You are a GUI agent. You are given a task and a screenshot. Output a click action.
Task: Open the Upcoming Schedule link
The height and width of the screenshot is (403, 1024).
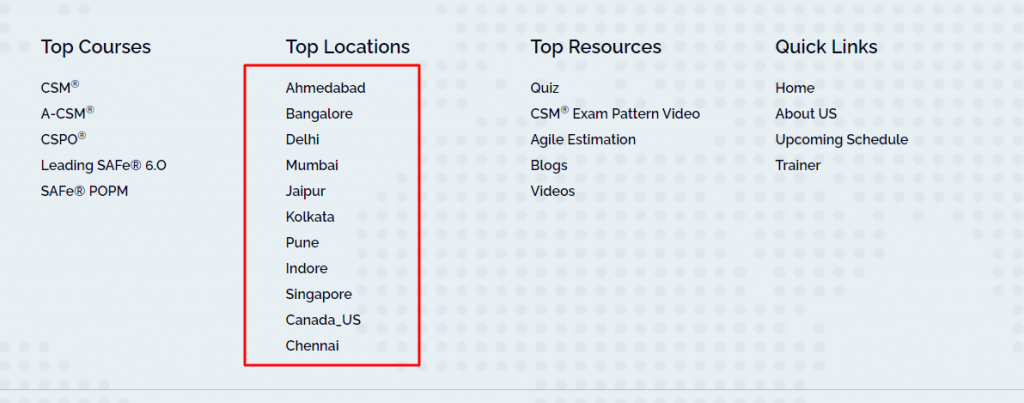pos(841,140)
